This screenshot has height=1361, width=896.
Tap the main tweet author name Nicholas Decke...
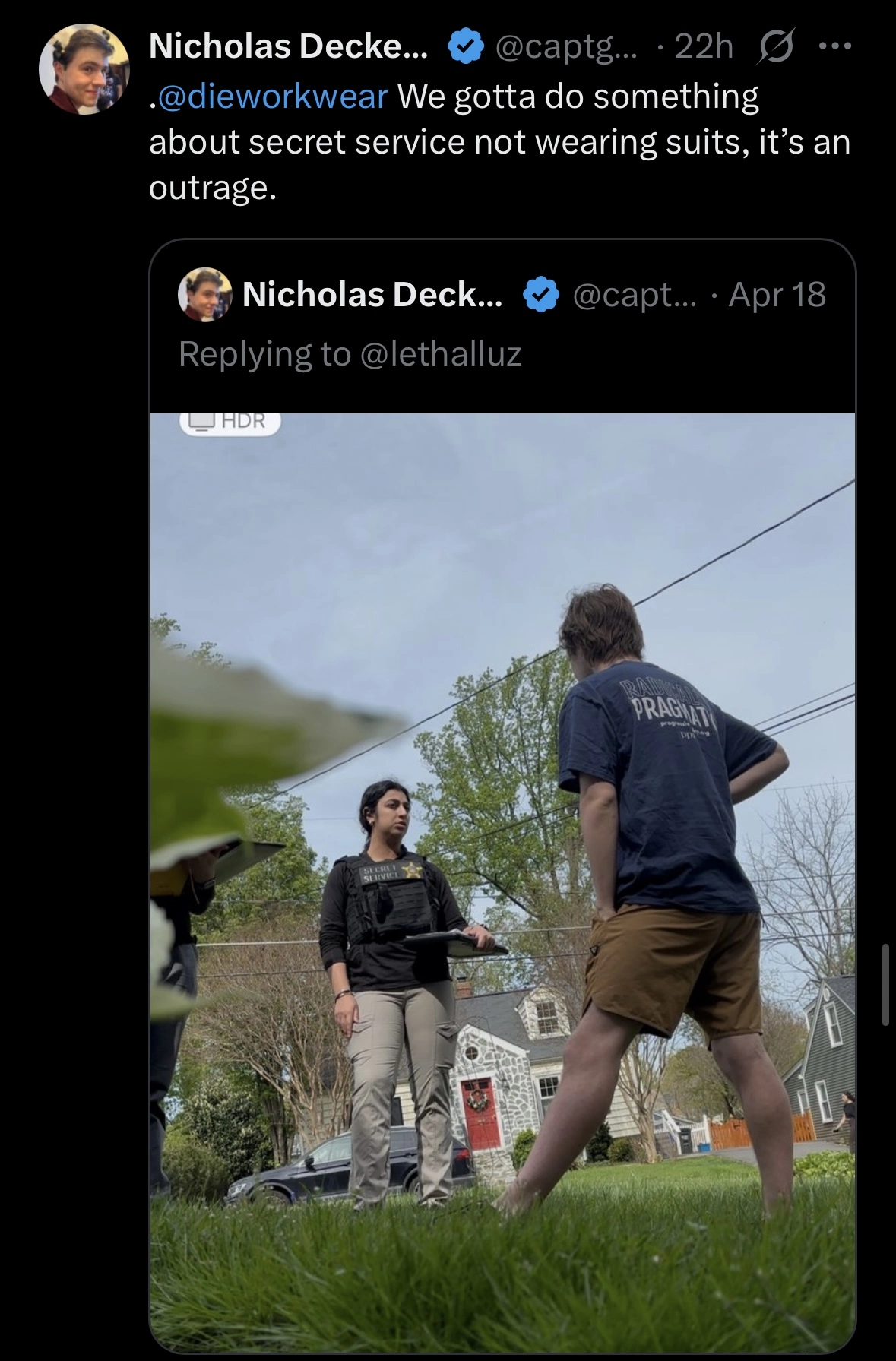coord(289,47)
